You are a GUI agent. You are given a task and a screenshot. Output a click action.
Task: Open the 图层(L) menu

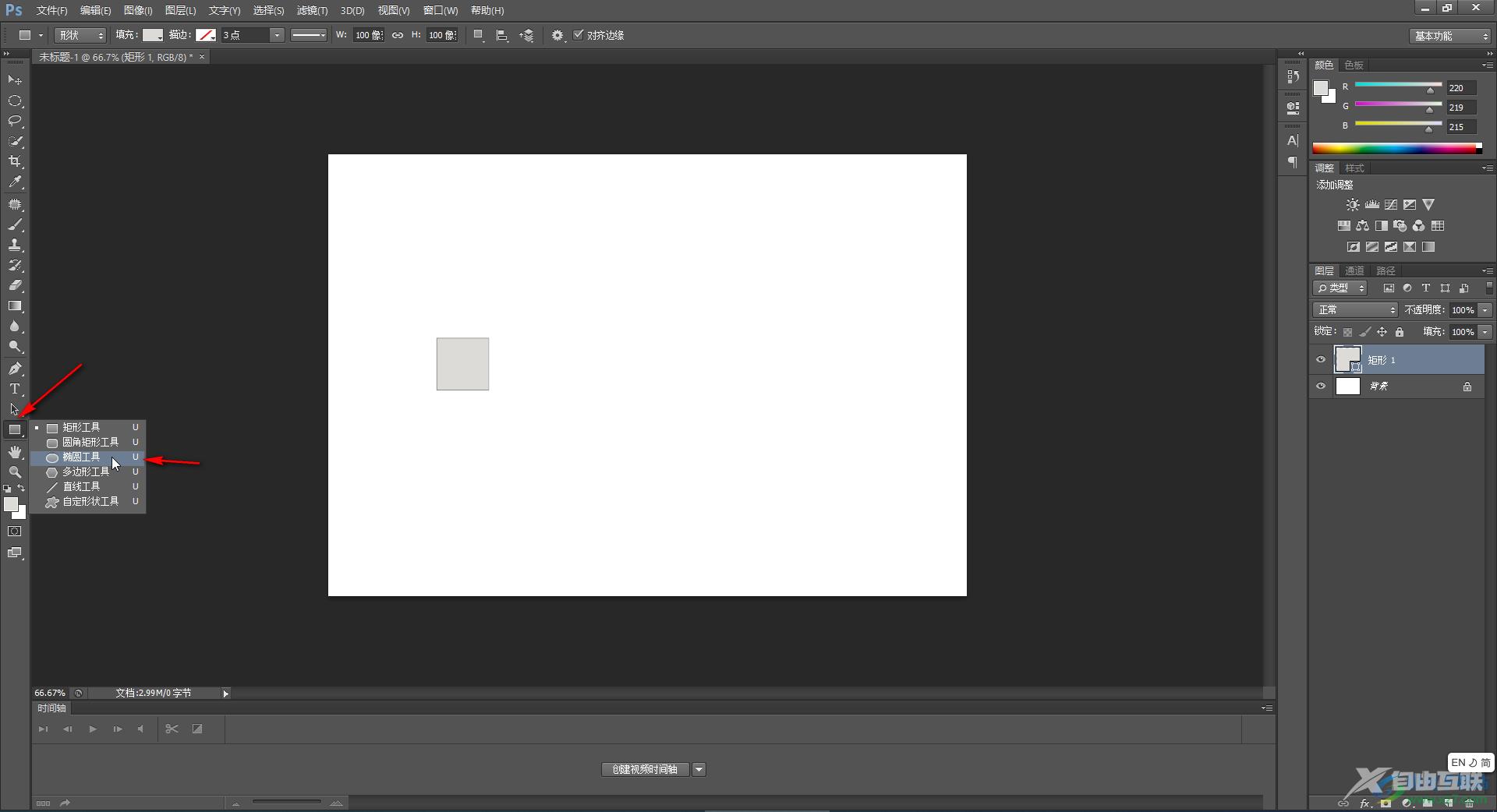[x=180, y=10]
